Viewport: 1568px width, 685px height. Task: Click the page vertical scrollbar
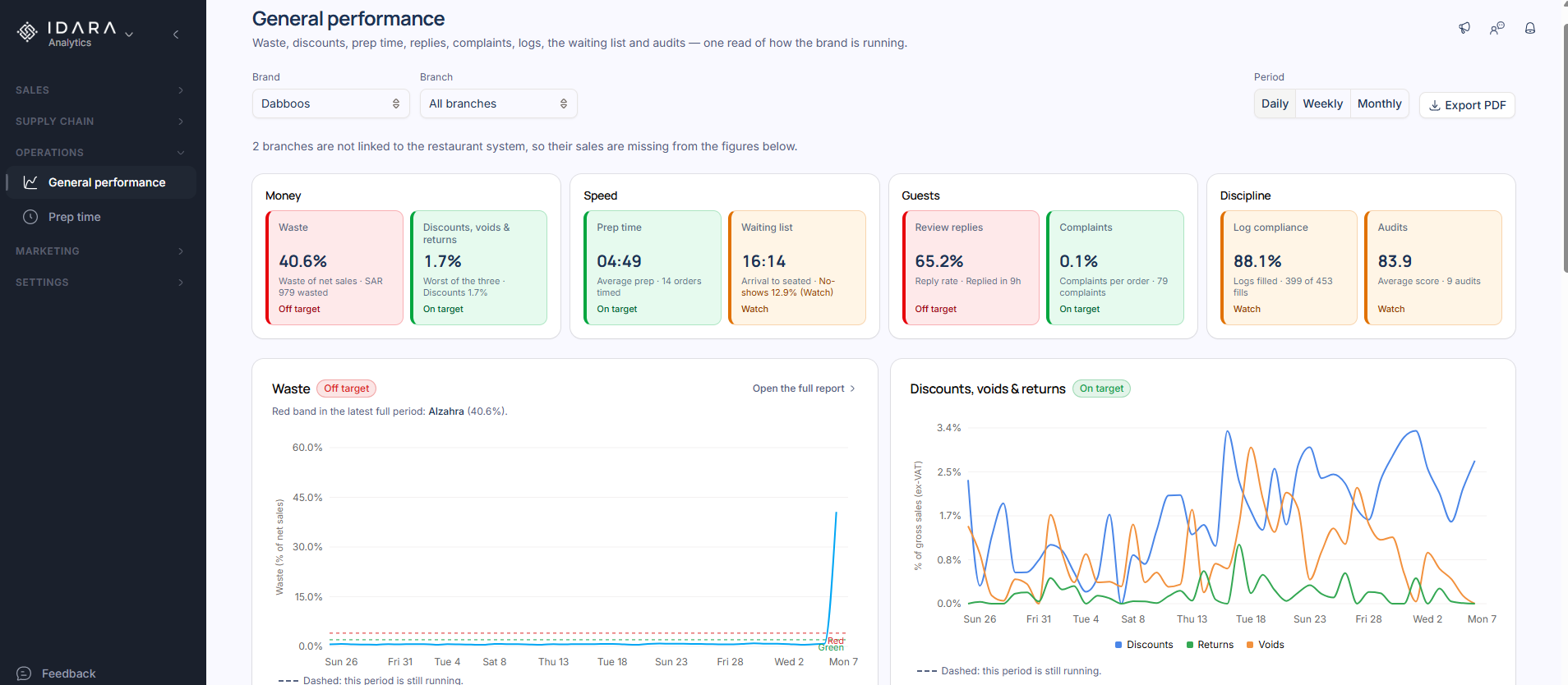point(1565,148)
